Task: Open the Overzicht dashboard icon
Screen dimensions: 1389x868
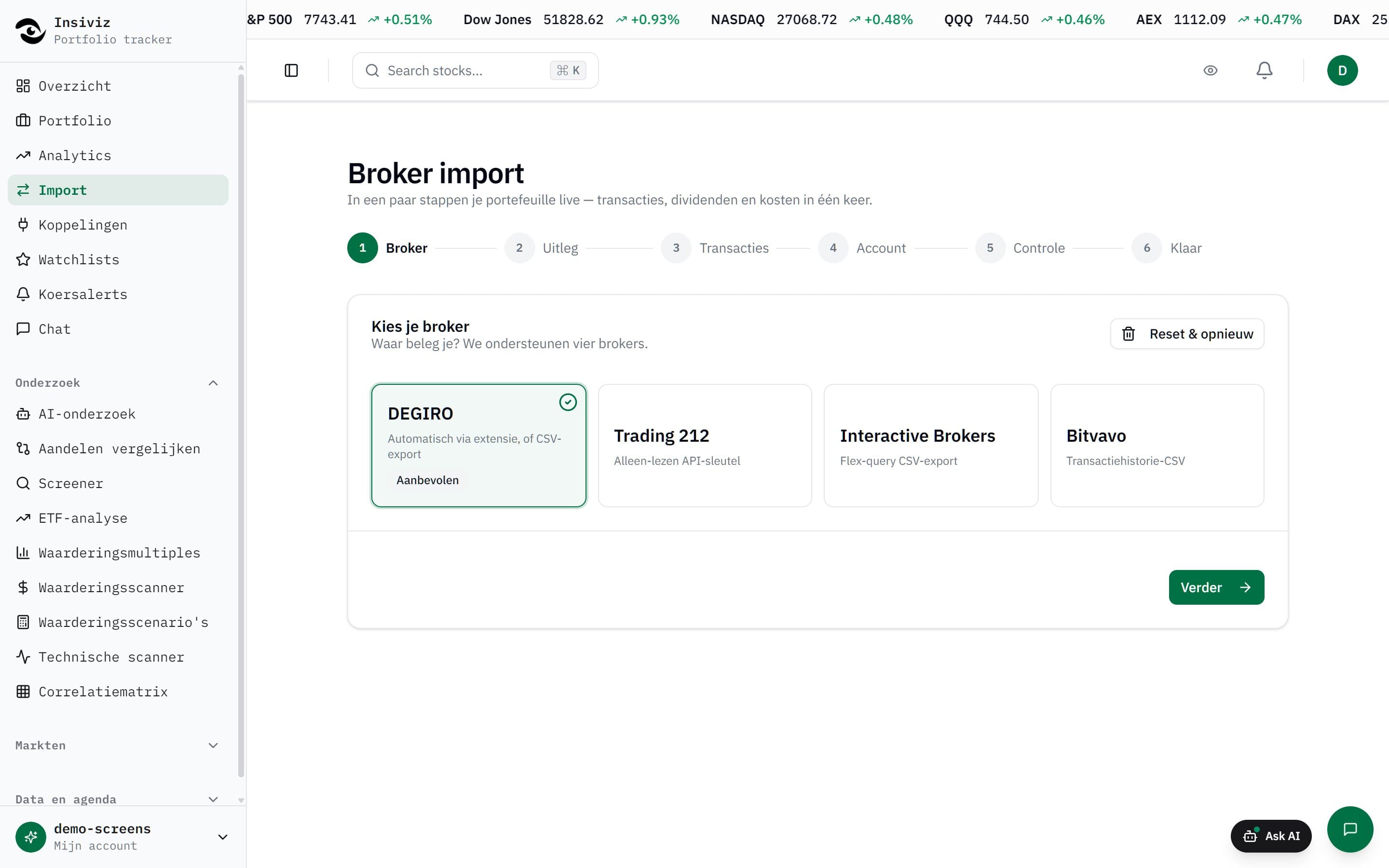Action: click(x=23, y=86)
